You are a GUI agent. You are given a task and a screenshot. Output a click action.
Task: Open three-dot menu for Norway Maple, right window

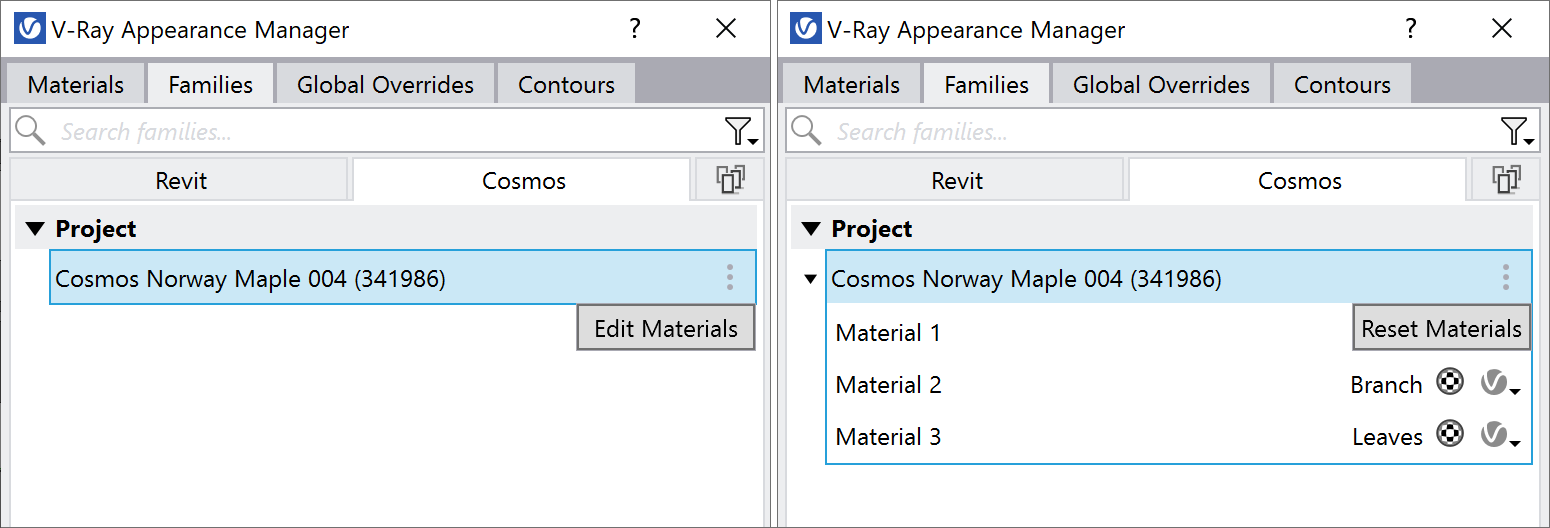(1506, 278)
